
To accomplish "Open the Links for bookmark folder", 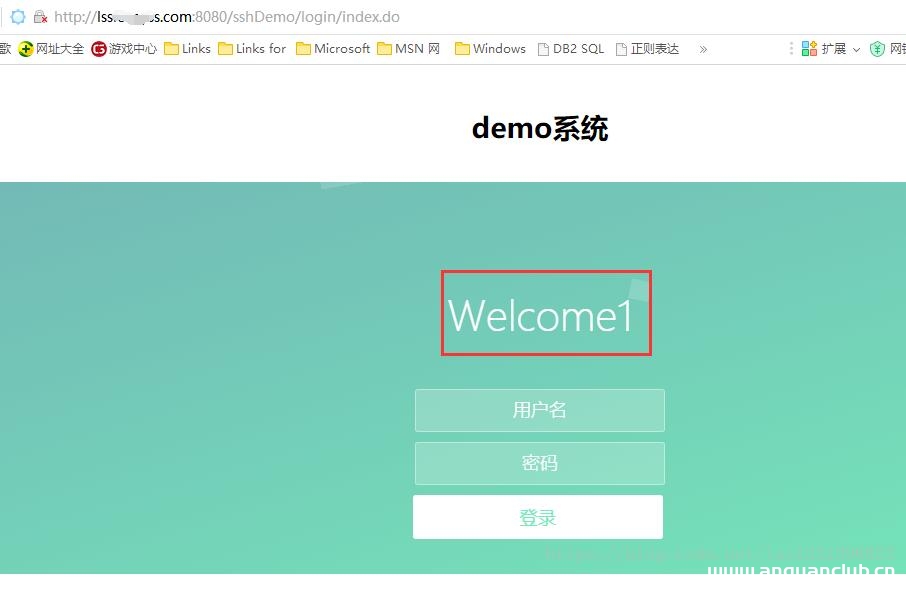I will click(x=253, y=48).
